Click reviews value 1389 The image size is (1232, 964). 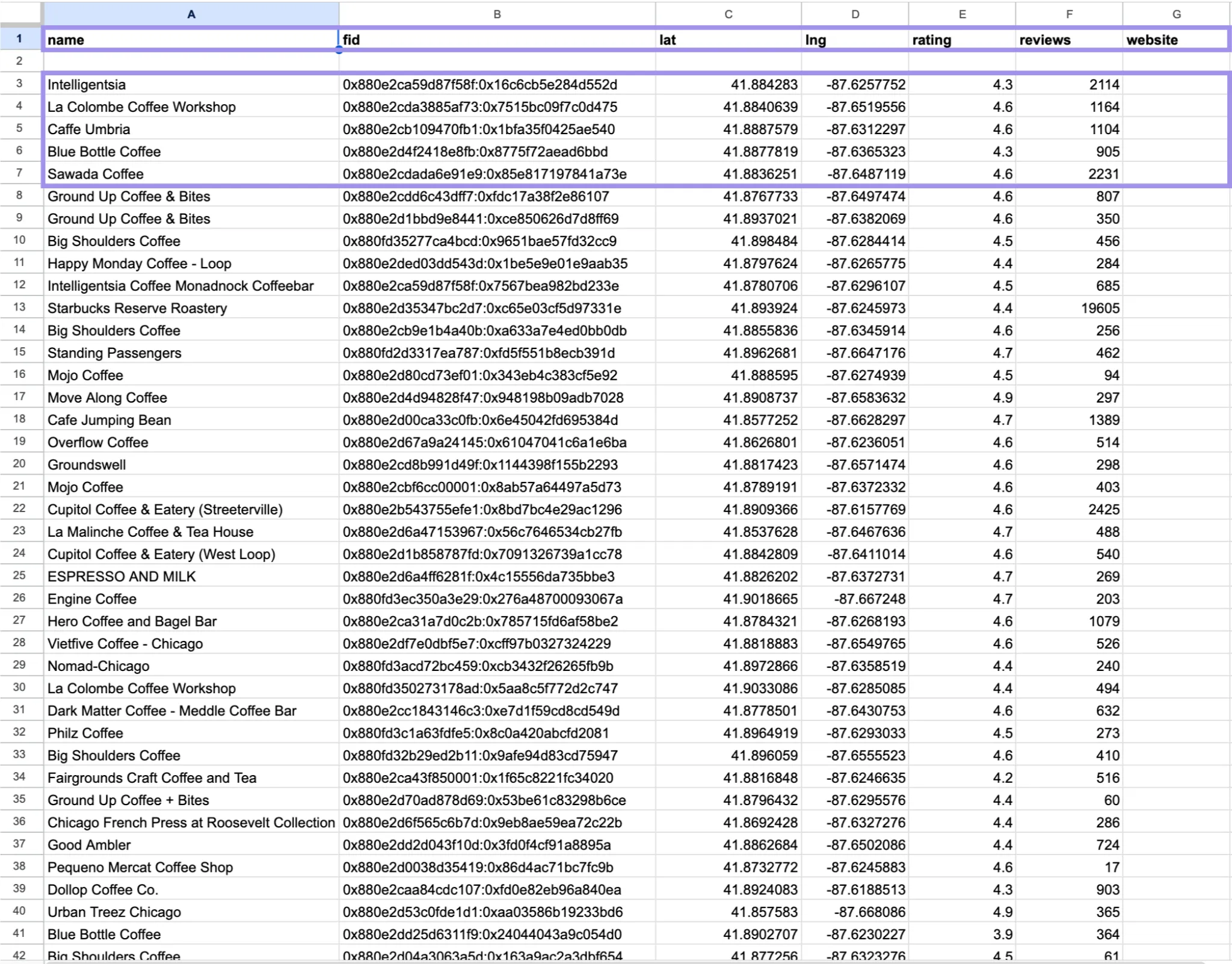1069,419
